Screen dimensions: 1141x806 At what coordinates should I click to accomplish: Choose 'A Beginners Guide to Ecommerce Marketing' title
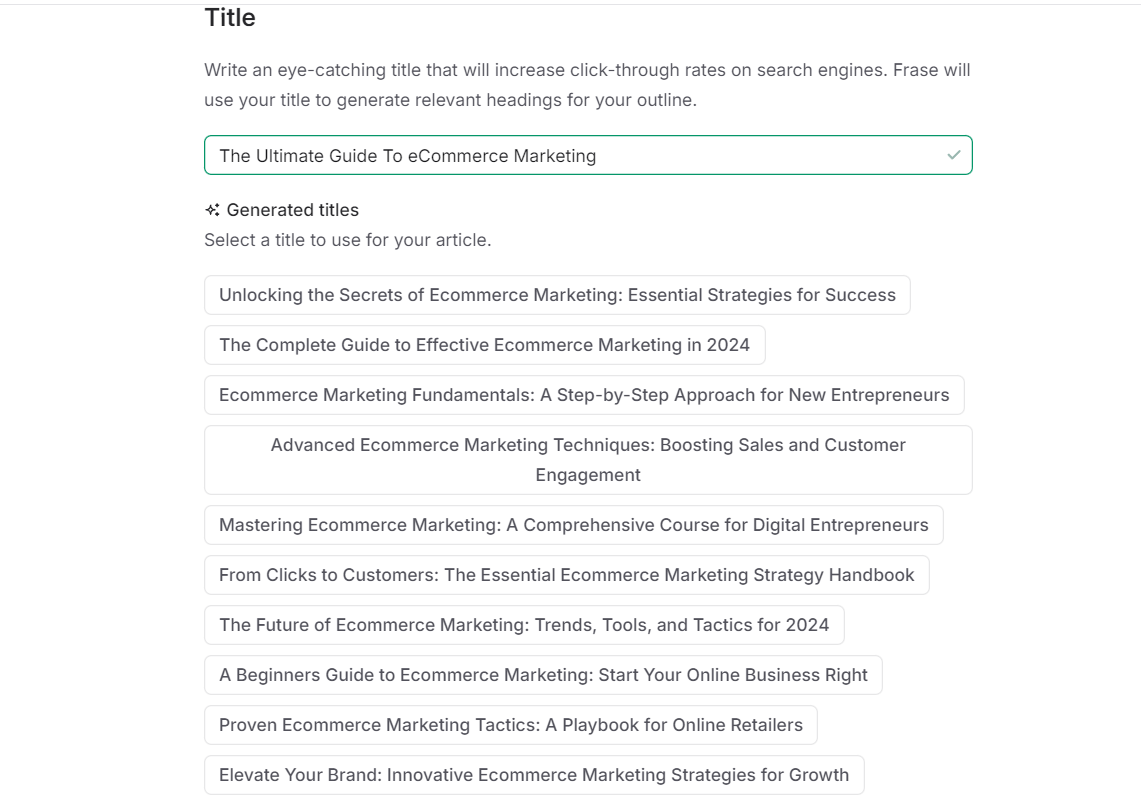click(544, 675)
